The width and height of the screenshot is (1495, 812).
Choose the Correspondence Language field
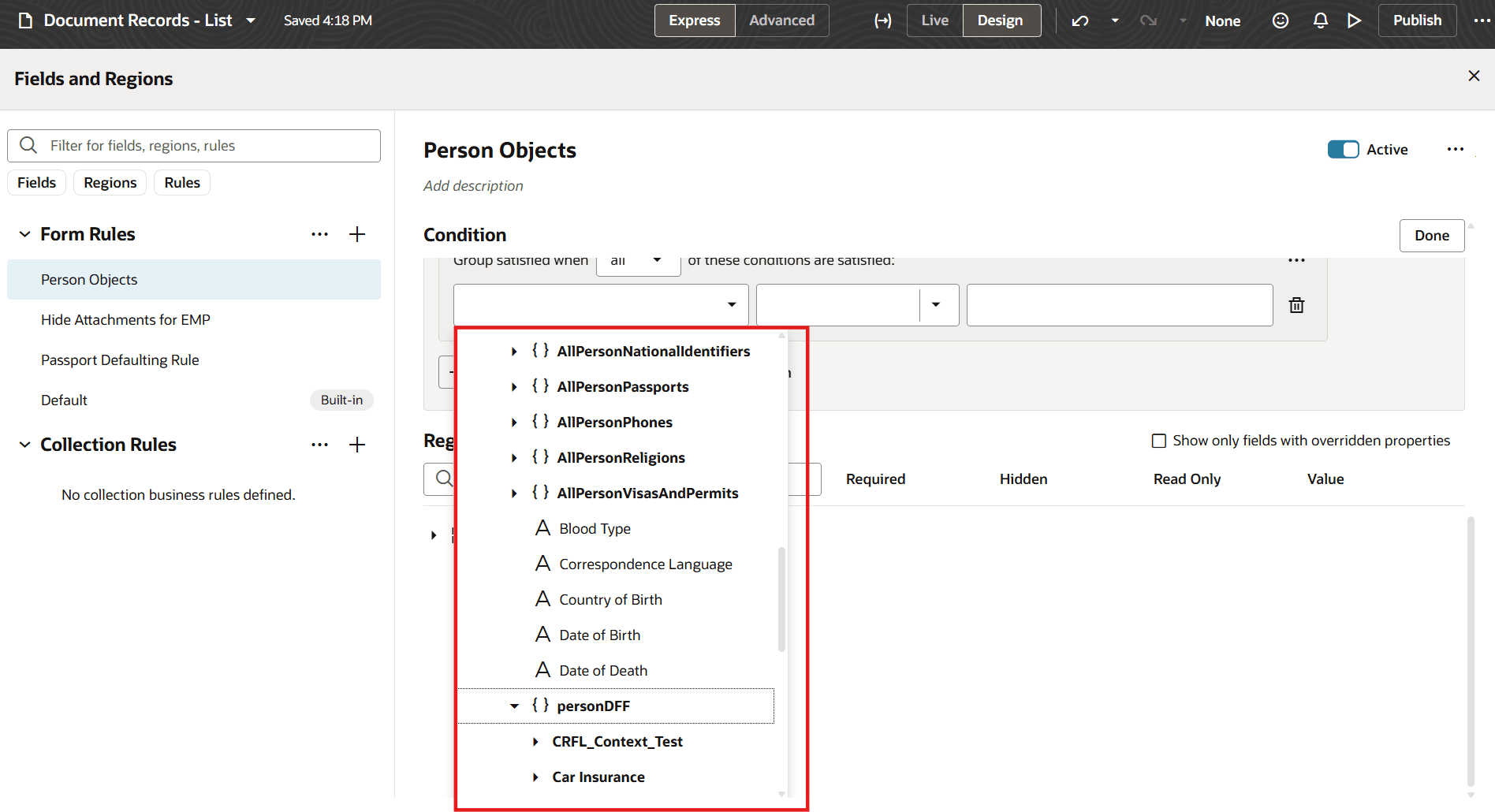(x=617, y=564)
